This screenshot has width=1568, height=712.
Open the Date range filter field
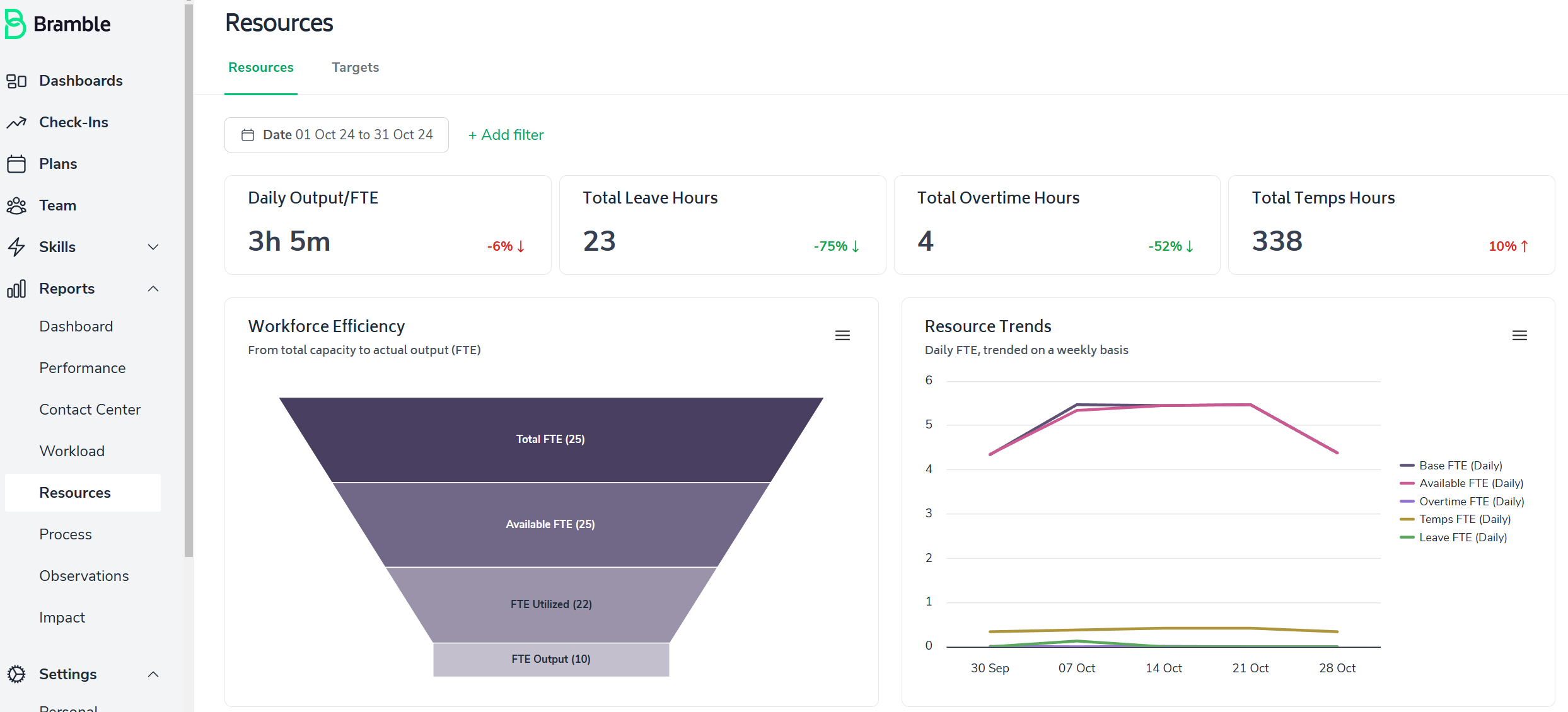(337, 135)
